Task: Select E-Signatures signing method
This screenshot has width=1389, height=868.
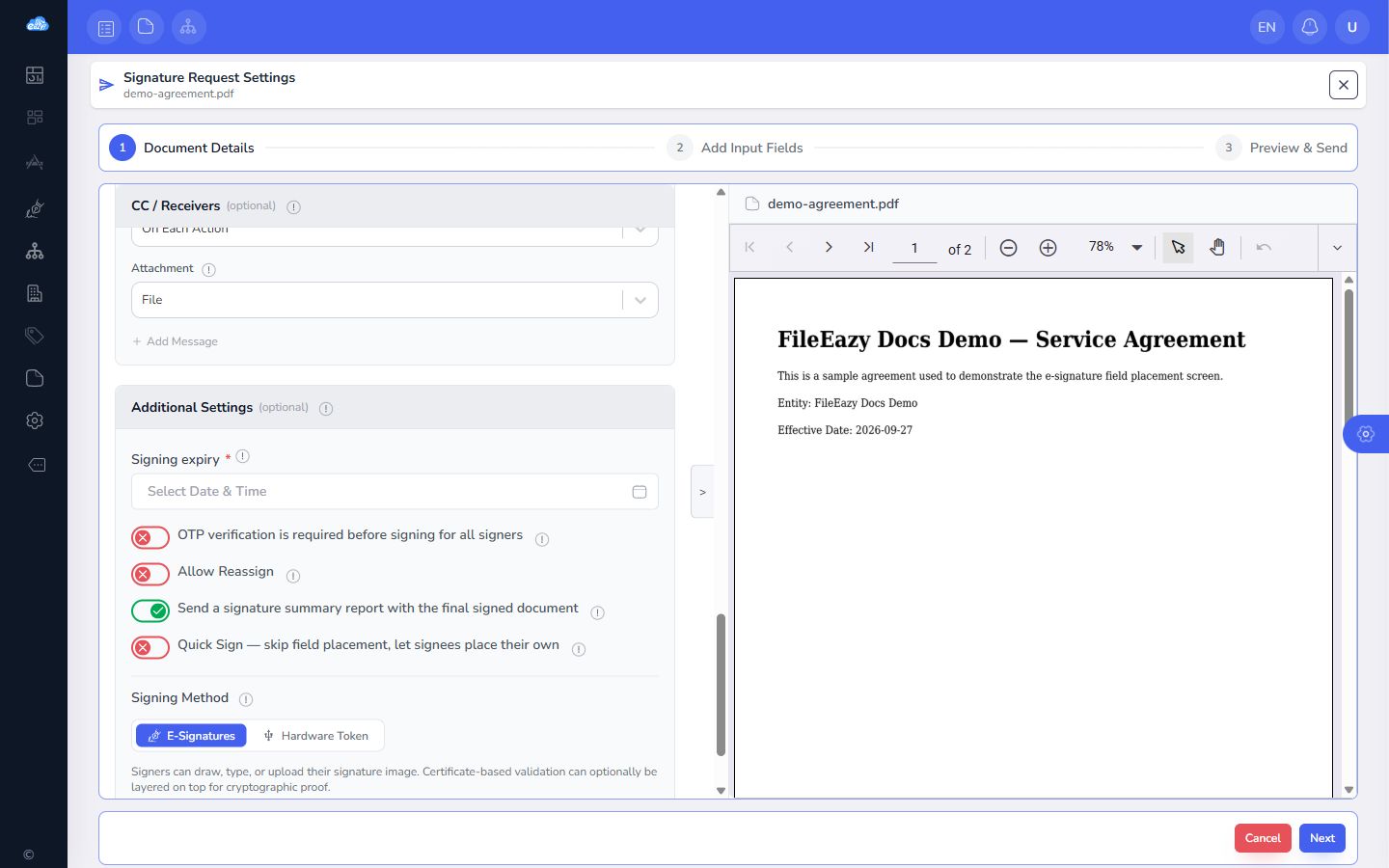Action: (191, 736)
